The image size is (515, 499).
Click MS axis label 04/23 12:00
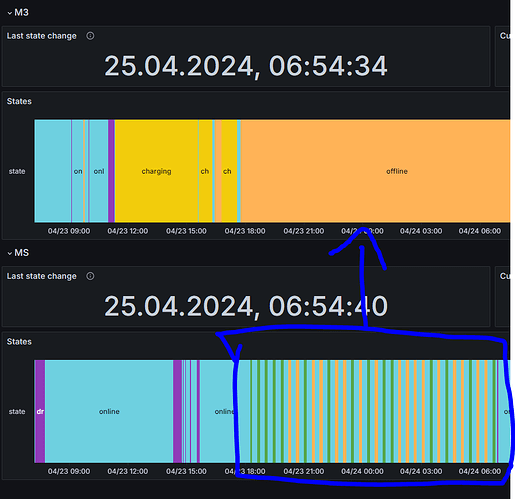click(x=128, y=471)
